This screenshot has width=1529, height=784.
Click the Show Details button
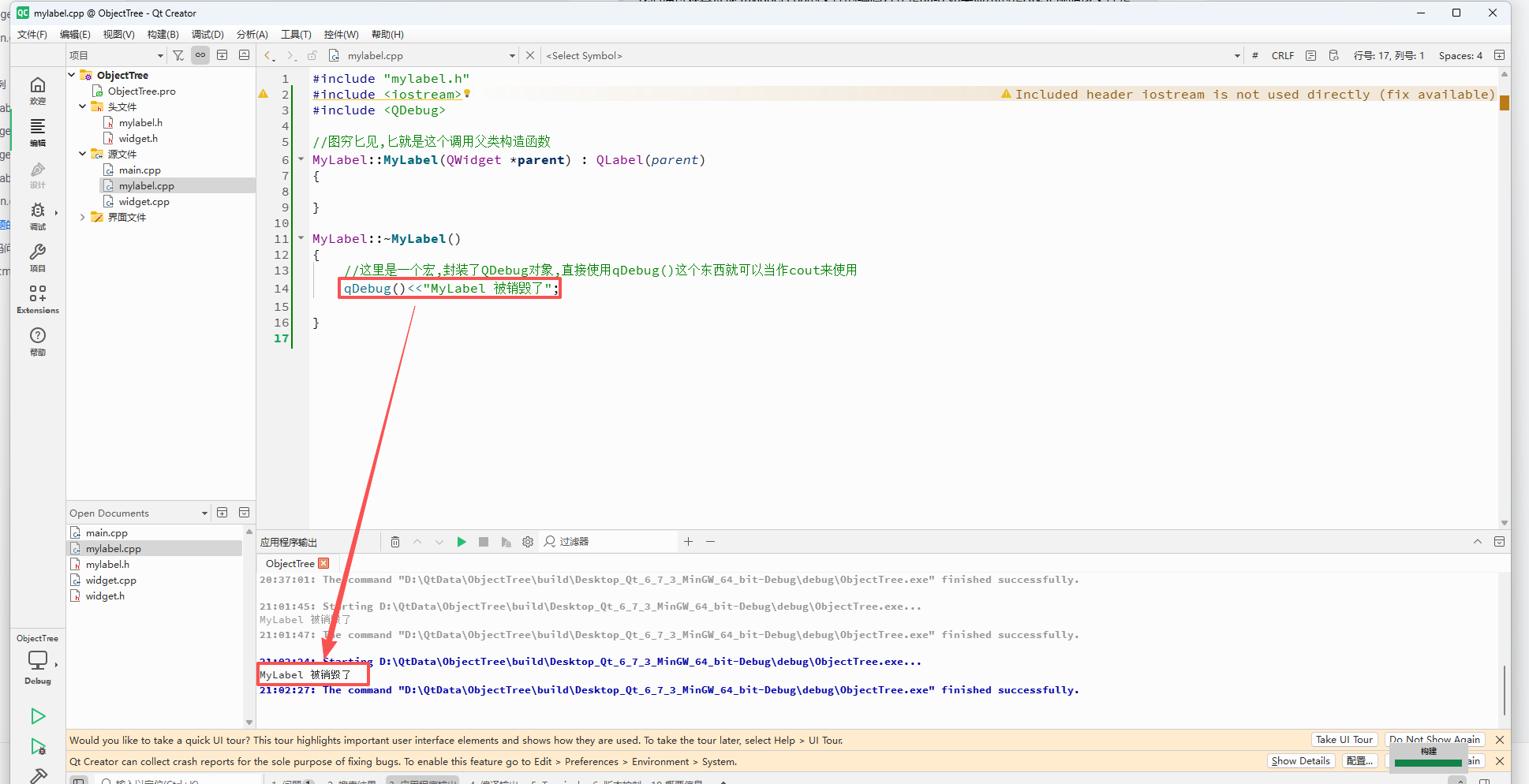tap(1300, 761)
